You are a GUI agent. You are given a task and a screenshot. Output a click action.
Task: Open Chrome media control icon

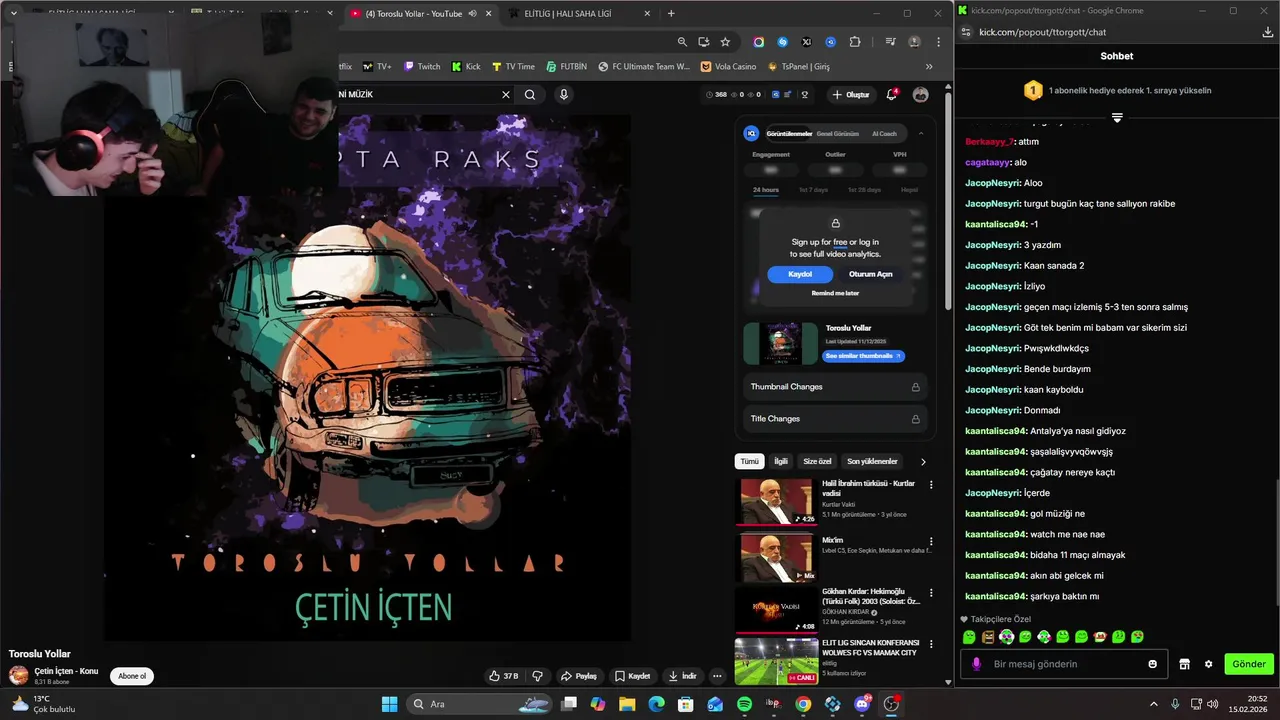[x=890, y=42]
